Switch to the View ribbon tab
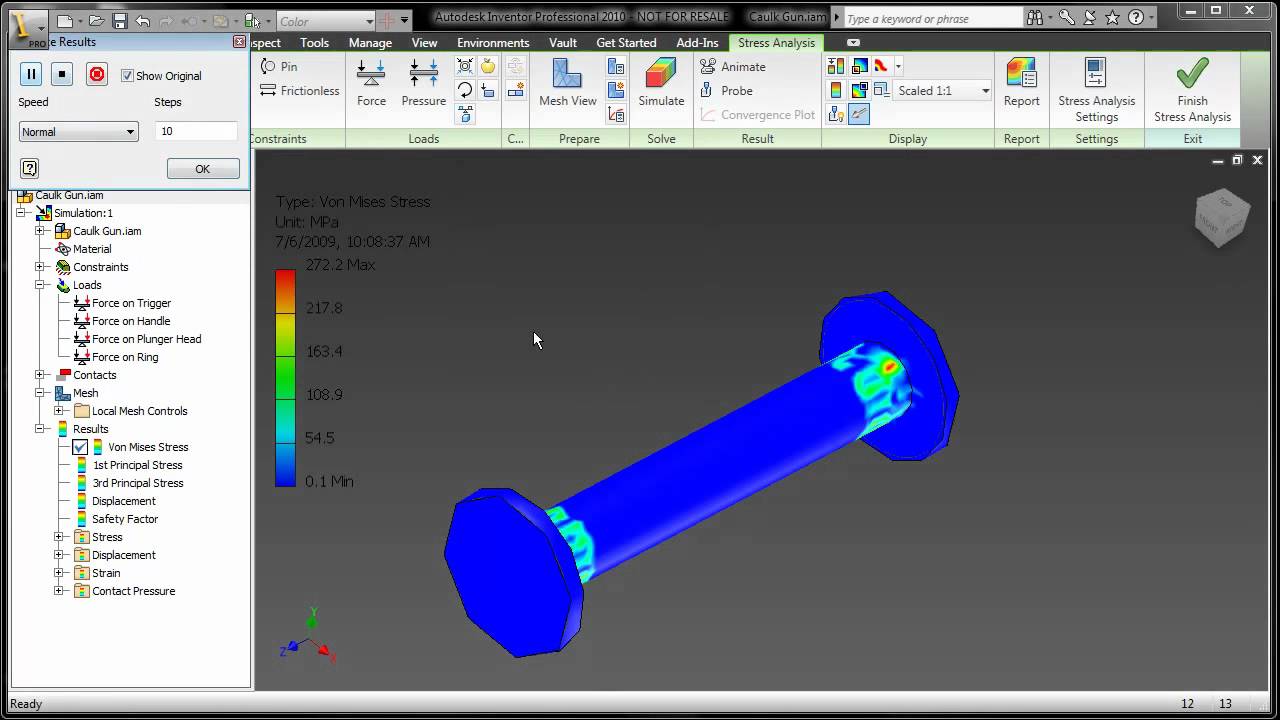 click(424, 43)
